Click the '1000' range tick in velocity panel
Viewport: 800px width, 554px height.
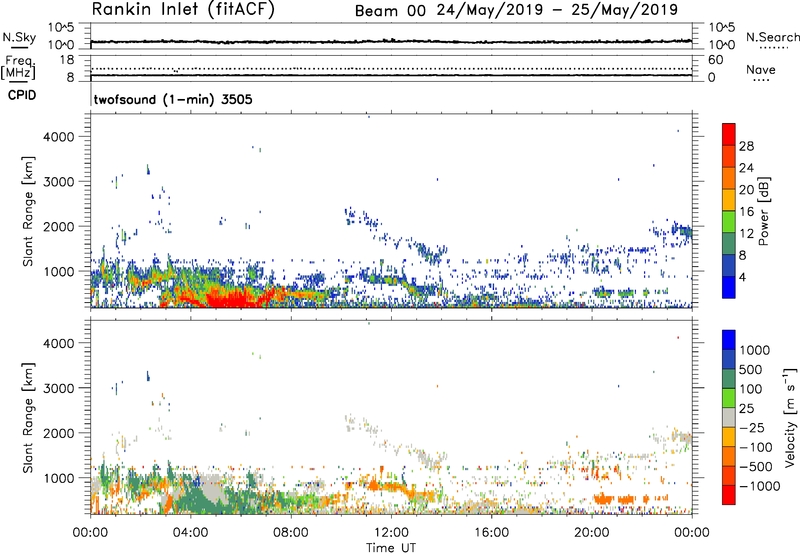(58, 478)
